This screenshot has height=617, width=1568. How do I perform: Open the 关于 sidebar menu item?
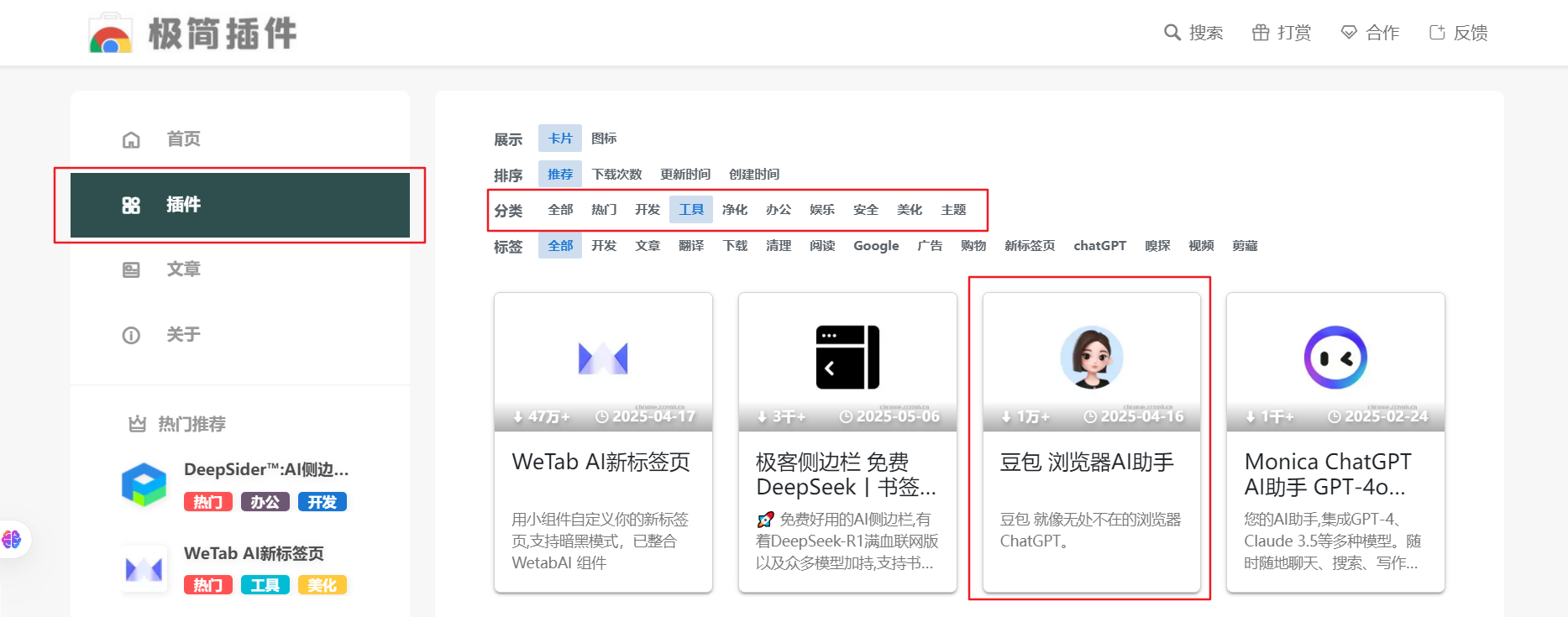[240, 335]
